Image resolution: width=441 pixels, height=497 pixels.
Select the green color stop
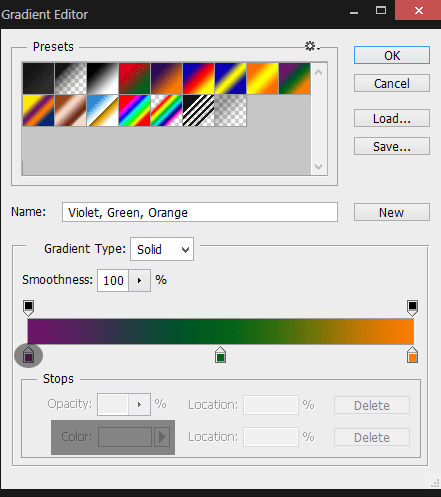tap(220, 355)
